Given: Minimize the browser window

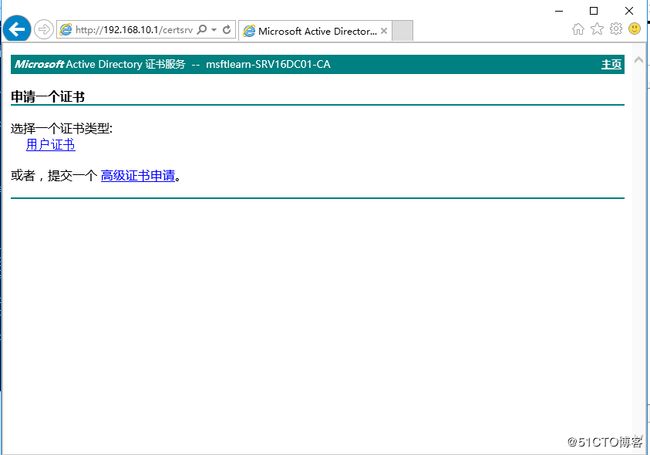Looking at the screenshot, I should tap(559, 11).
